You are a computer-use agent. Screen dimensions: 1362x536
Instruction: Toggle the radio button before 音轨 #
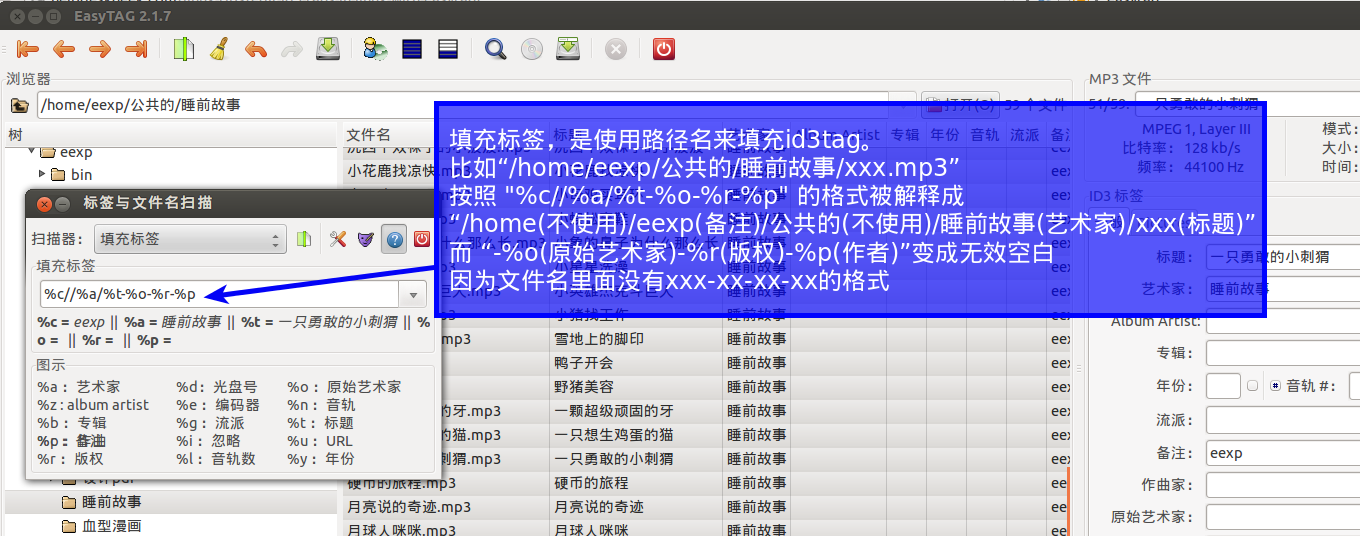[1276, 386]
